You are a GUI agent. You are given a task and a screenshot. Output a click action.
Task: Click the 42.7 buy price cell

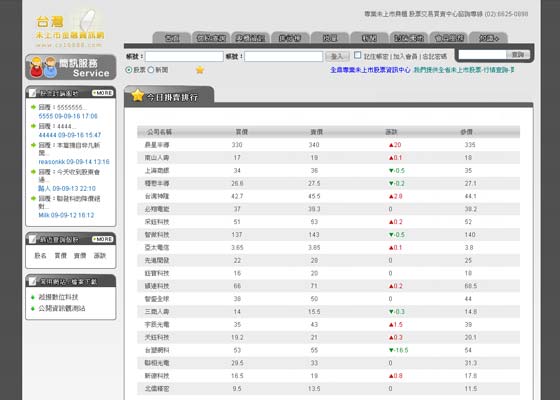pos(237,196)
